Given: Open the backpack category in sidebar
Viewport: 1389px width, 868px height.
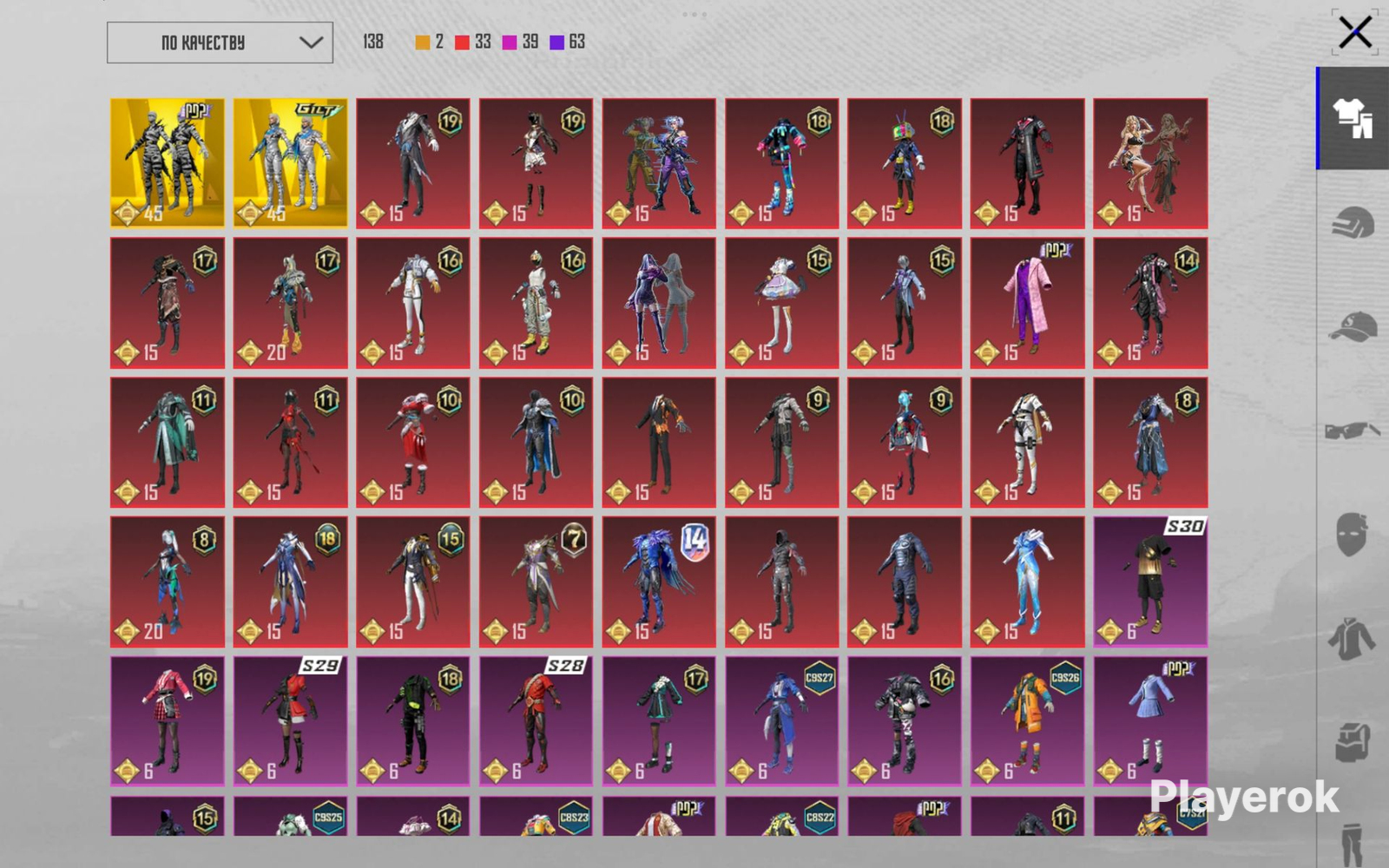Looking at the screenshot, I should (x=1353, y=742).
